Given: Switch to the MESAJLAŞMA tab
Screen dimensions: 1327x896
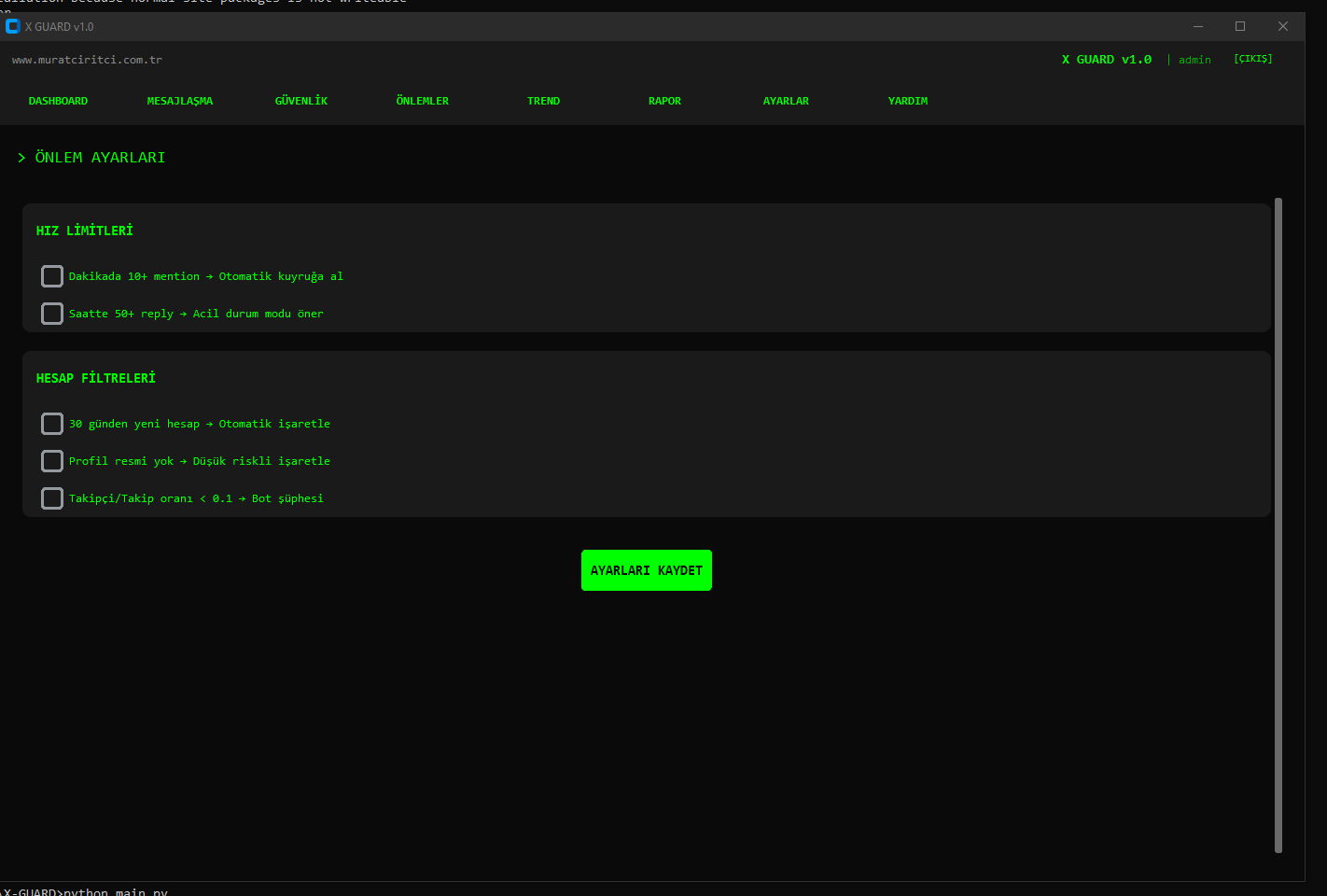Looking at the screenshot, I should [x=180, y=101].
